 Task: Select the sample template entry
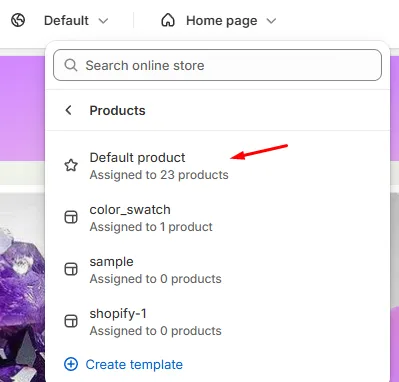pyautogui.click(x=217, y=270)
